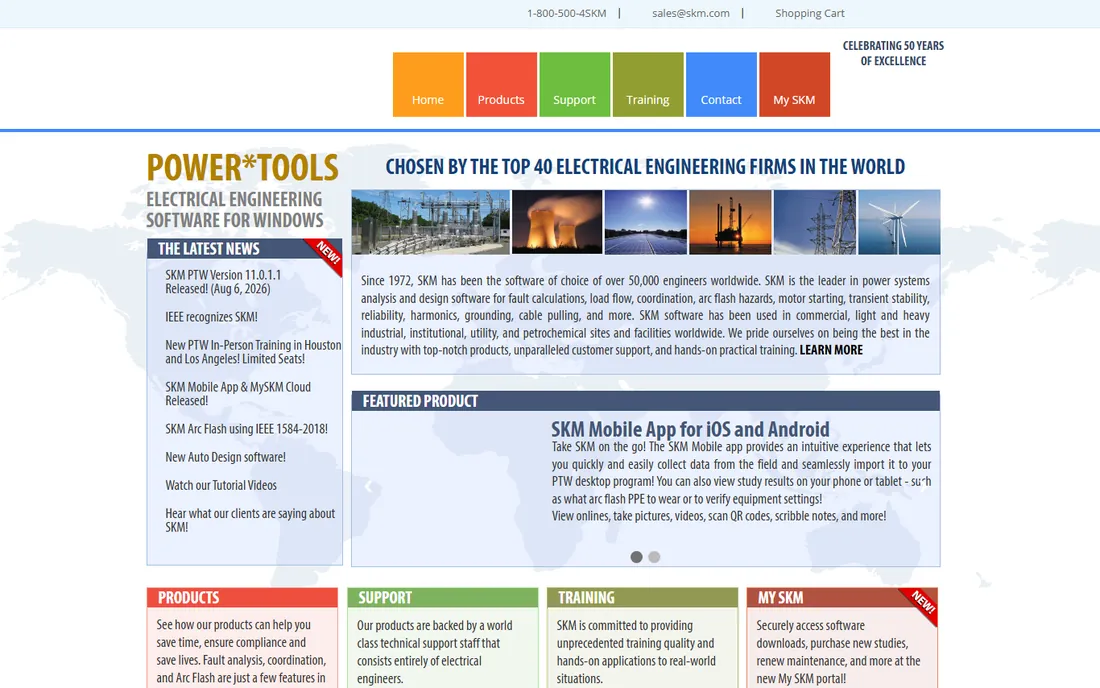Viewport: 1100px width, 688px height.
Task: Click the transmission tower photo thumbnail
Action: pyautogui.click(x=814, y=222)
